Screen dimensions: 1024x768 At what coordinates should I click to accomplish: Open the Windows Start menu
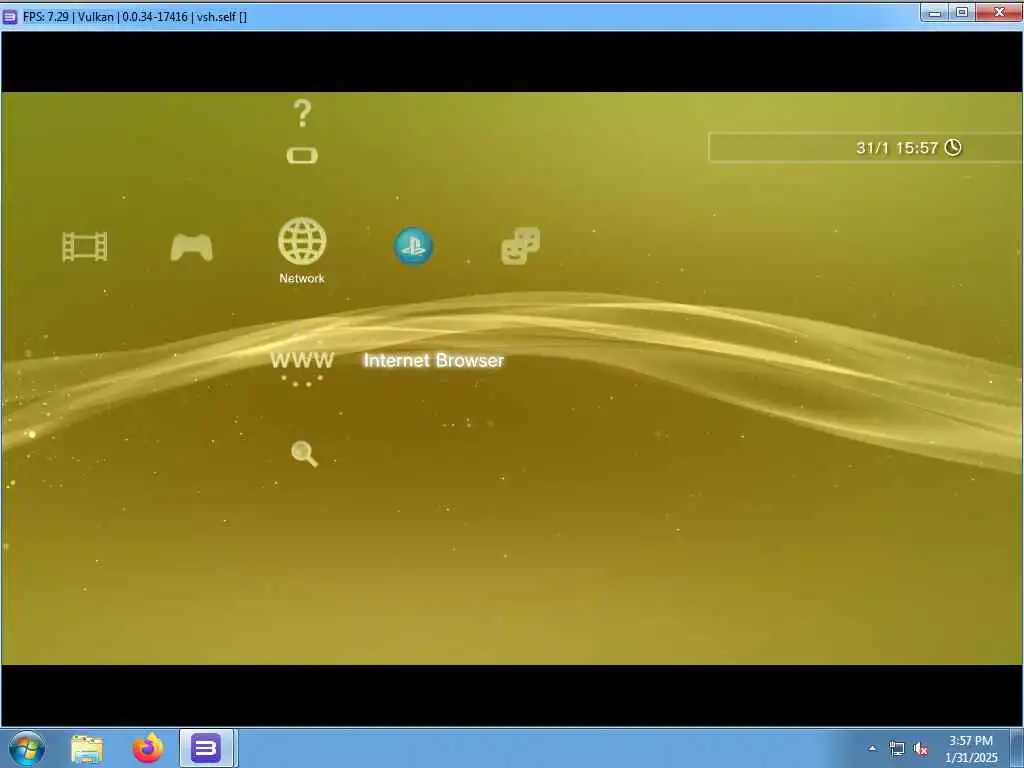tap(27, 748)
